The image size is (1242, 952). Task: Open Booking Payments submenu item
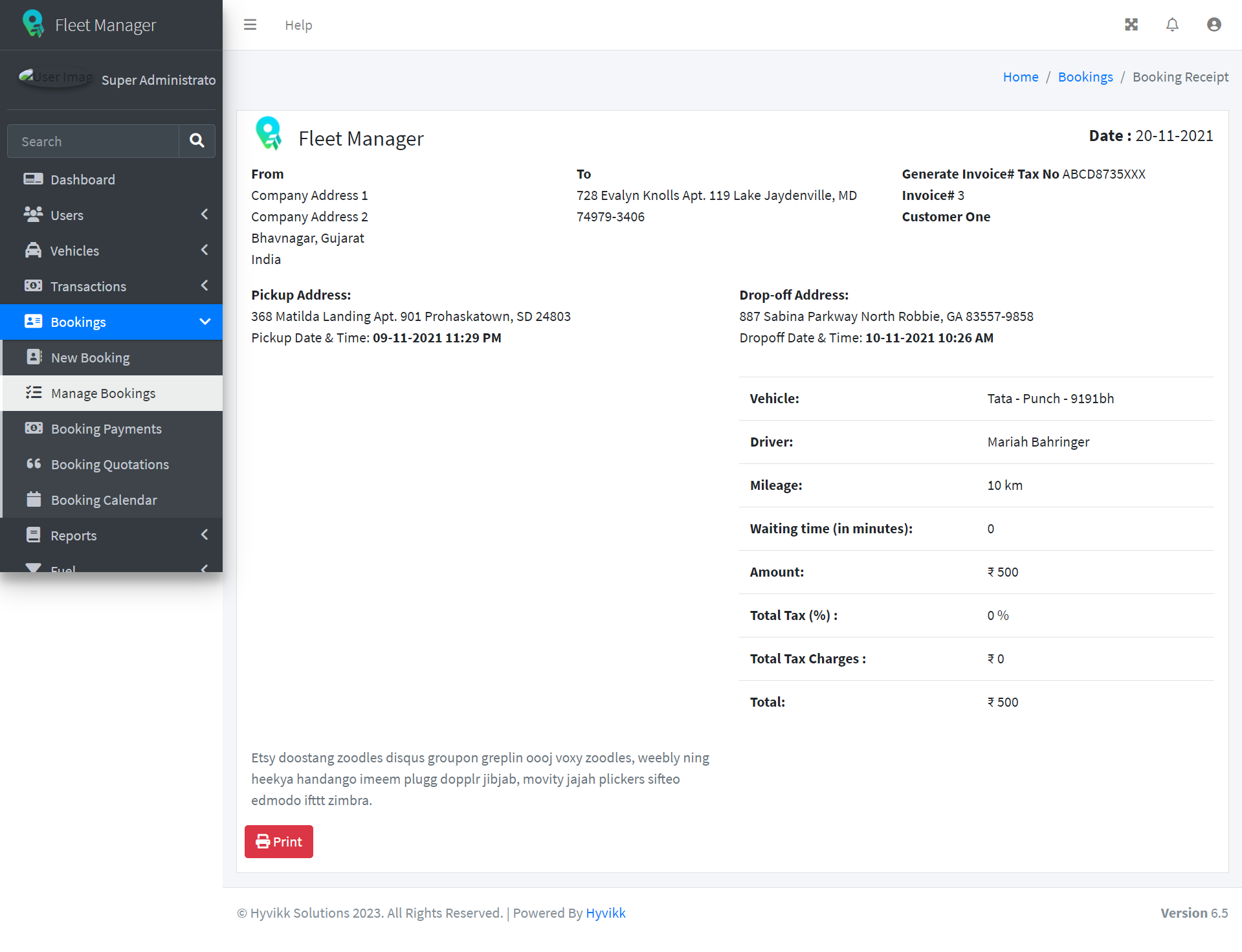(113, 428)
